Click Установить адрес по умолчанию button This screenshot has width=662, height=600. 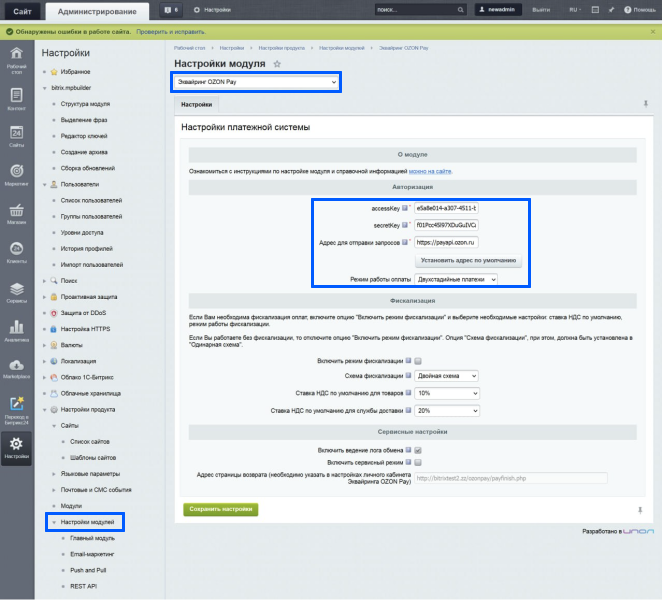click(468, 260)
